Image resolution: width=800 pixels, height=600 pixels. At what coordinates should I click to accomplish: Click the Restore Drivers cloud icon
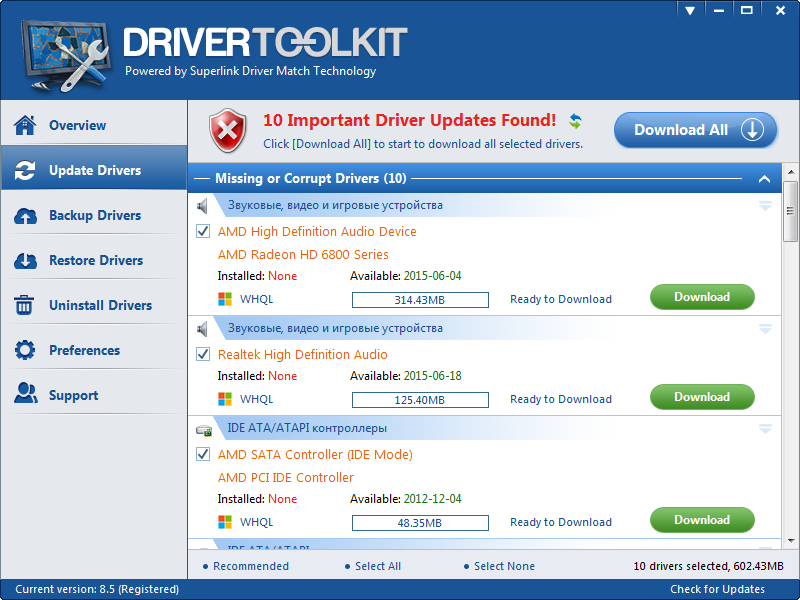click(25, 261)
